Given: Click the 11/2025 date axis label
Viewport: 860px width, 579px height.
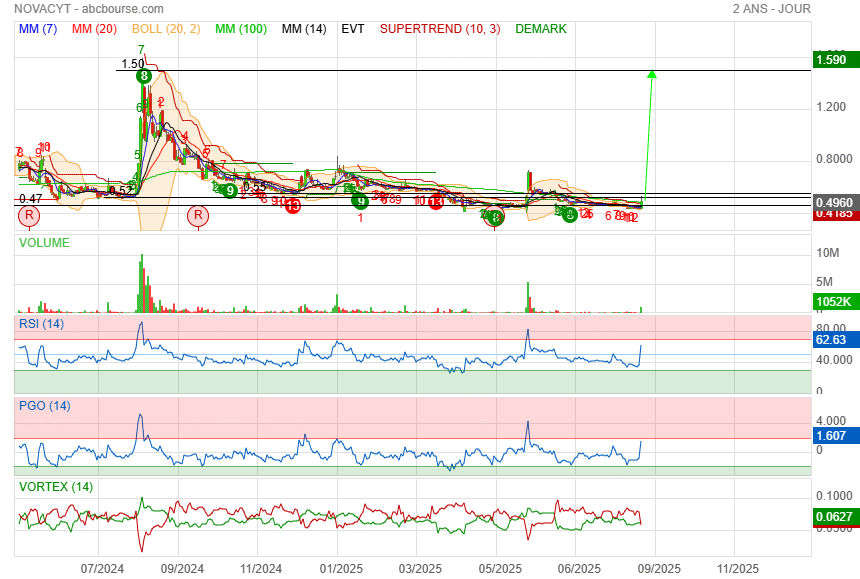Looking at the screenshot, I should tap(738, 569).
